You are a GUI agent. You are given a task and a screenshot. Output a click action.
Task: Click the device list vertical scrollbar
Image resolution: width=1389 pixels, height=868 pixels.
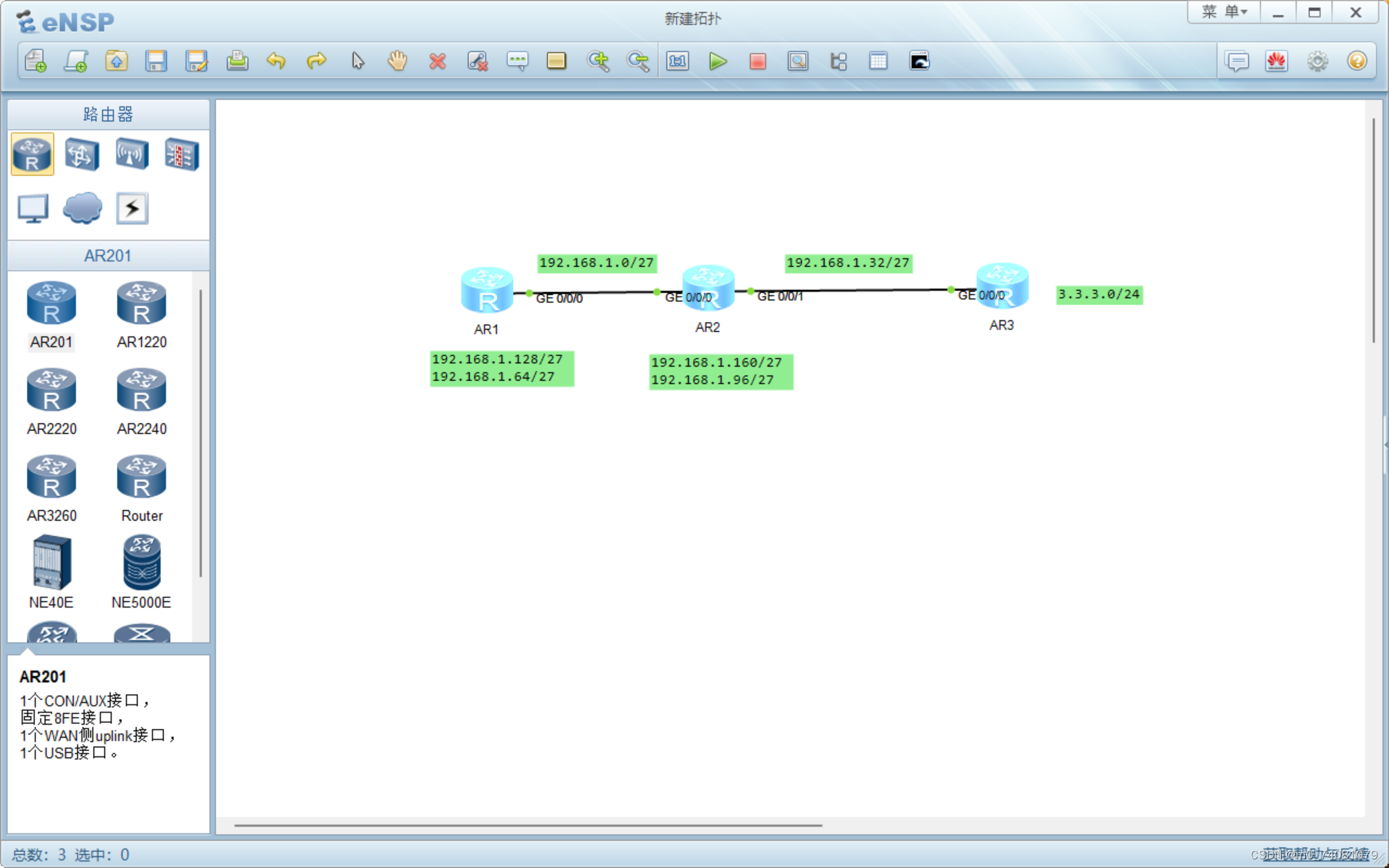point(200,434)
